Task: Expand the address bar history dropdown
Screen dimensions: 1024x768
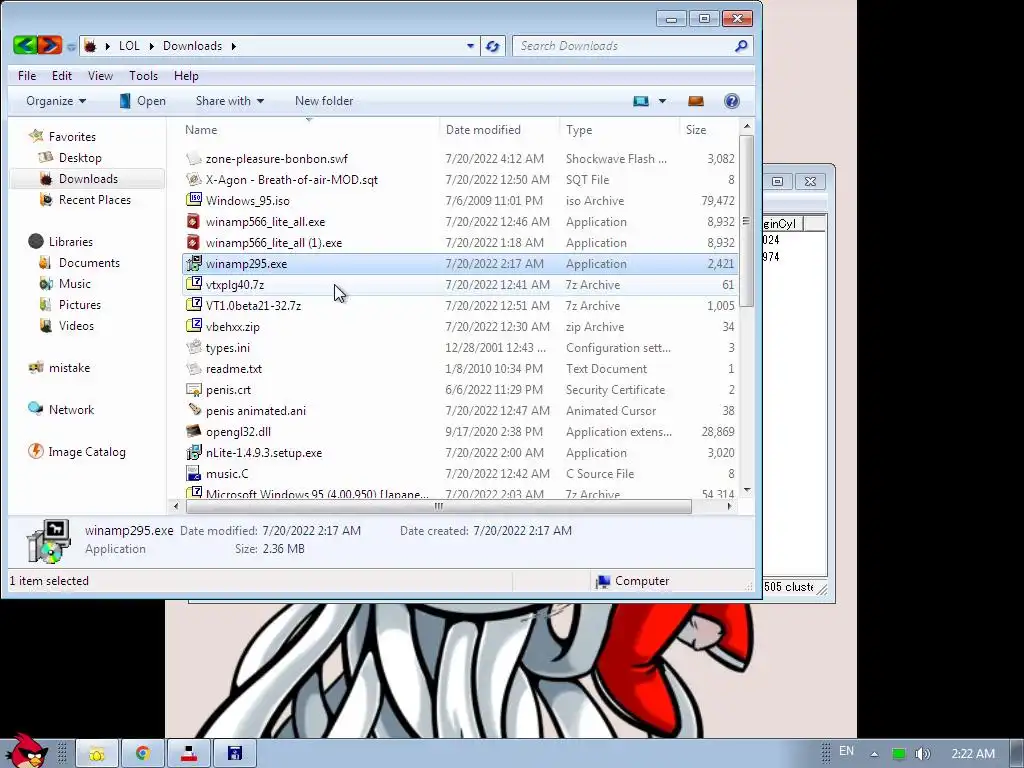Action: [470, 46]
